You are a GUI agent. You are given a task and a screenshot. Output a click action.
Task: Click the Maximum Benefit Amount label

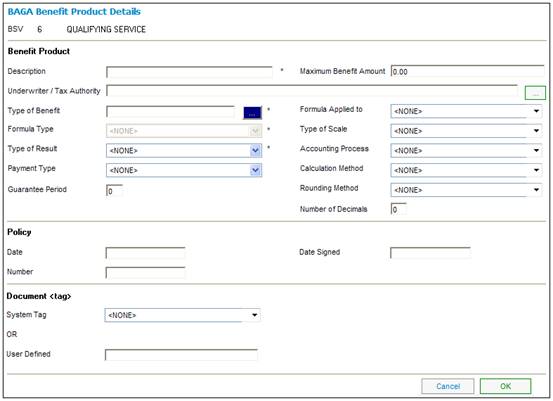(x=342, y=71)
